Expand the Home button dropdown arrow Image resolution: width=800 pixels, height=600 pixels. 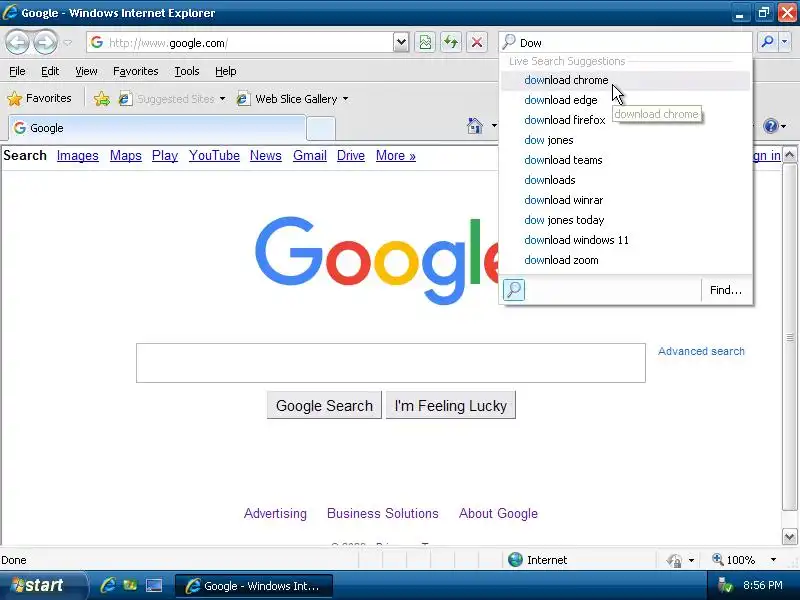tap(494, 126)
